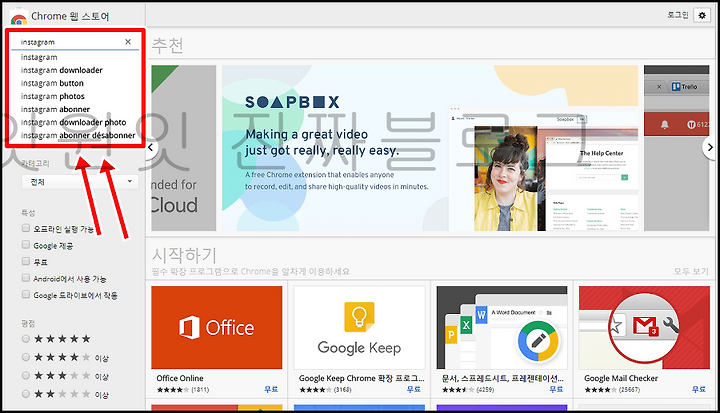Select suggestion "instagram button"
The width and height of the screenshot is (720, 413).
point(52,83)
